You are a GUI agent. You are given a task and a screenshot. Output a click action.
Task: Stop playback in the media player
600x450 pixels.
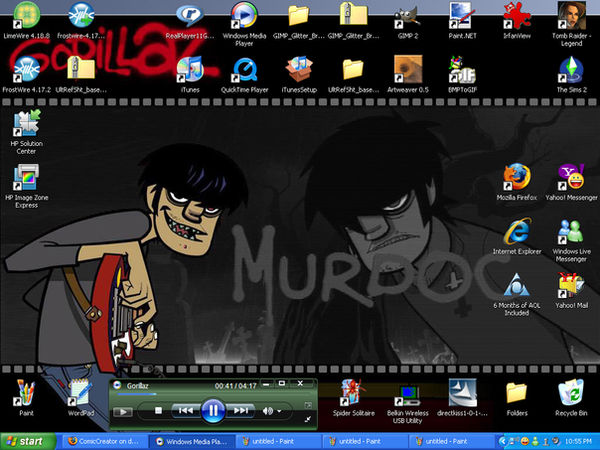pyautogui.click(x=158, y=411)
